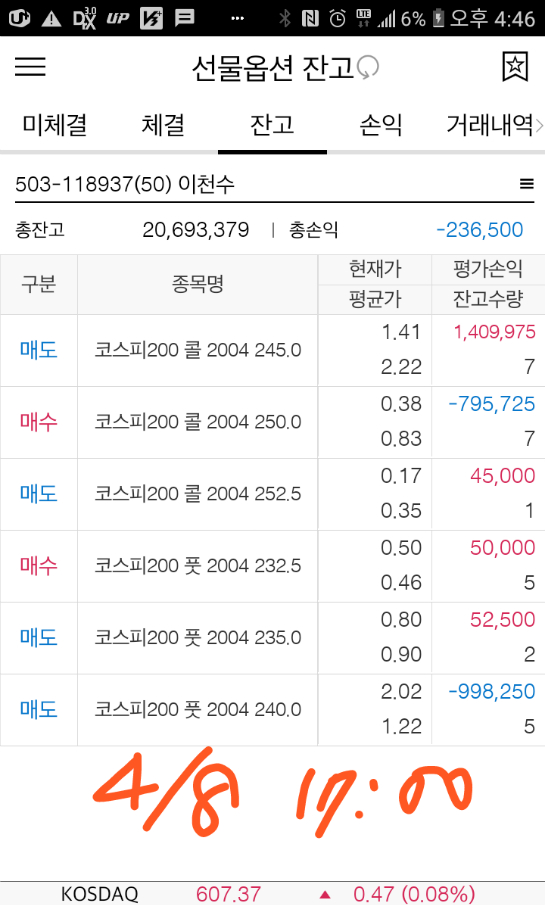Expand tabs with the right chevron arrow
The image size is (545, 905).
[539, 125]
